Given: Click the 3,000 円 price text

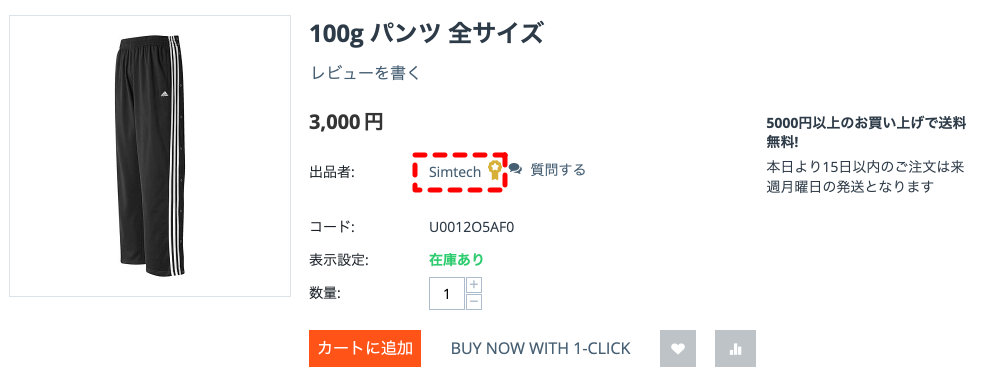Looking at the screenshot, I should click(x=346, y=121).
